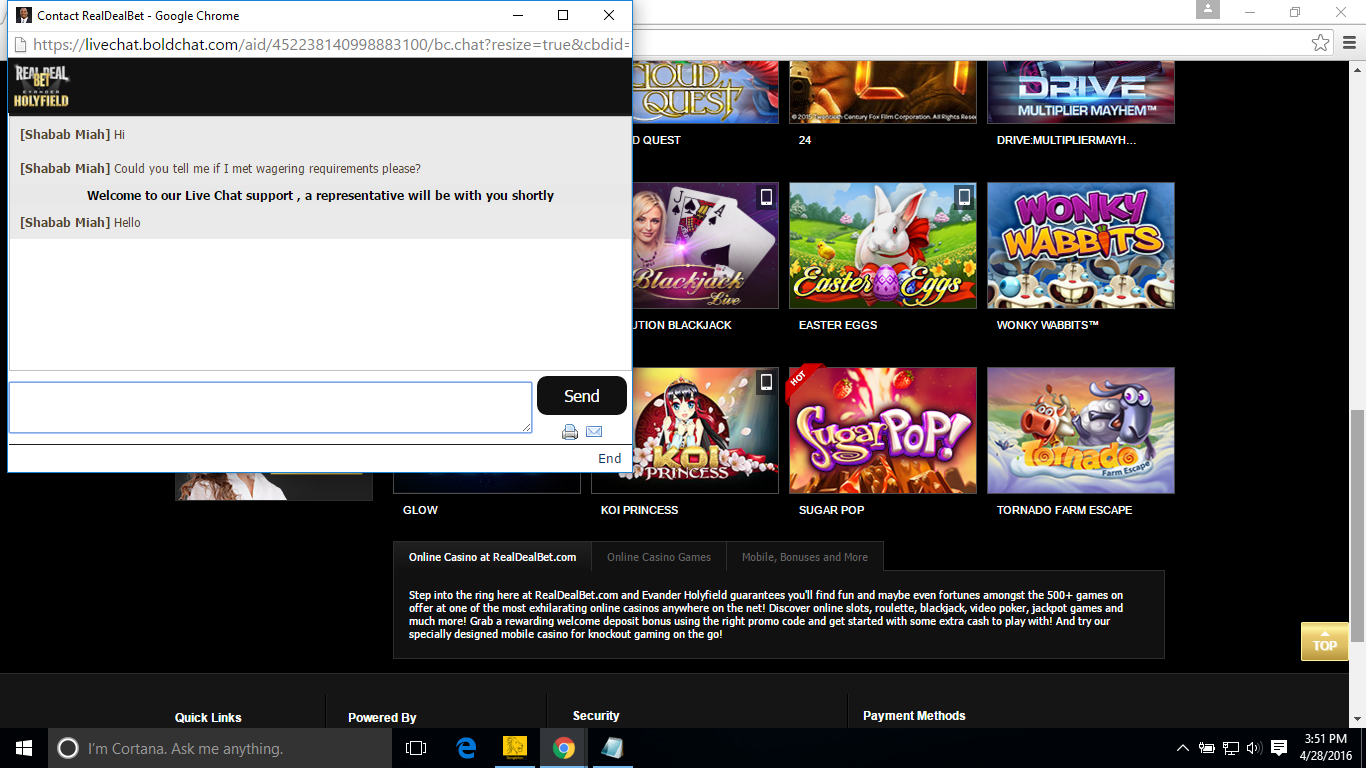Open the Mobile, Bonuses and More tab
Image resolution: width=1366 pixels, height=768 pixels.
(805, 557)
